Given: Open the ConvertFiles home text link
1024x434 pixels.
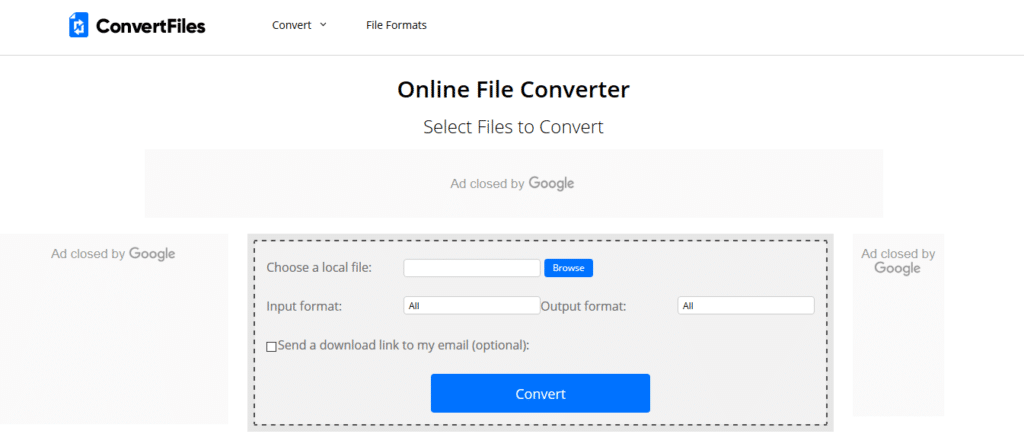Looking at the screenshot, I should [150, 26].
